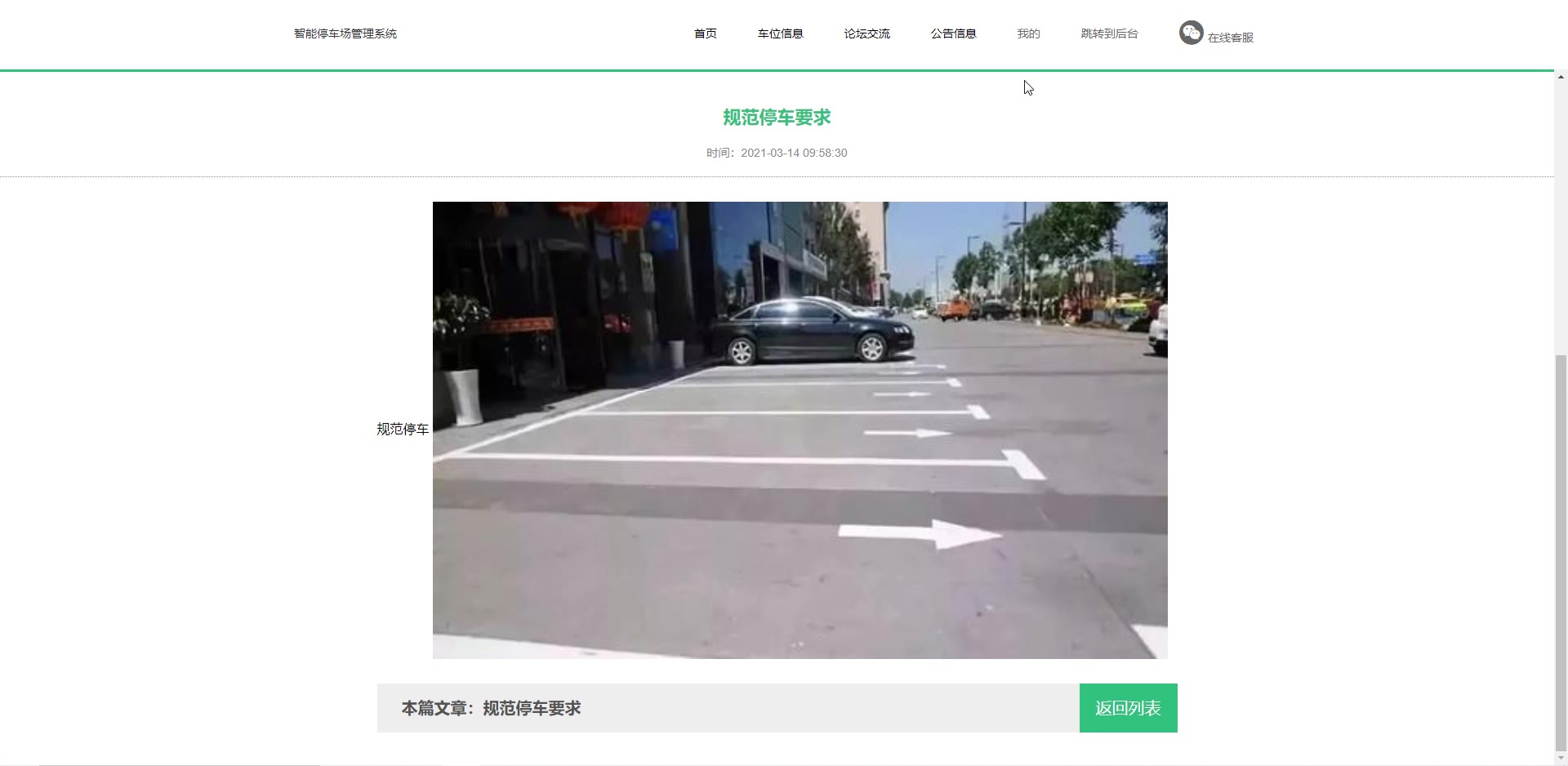Click the scrollbar up arrow
1568x766 pixels.
(1561, 78)
